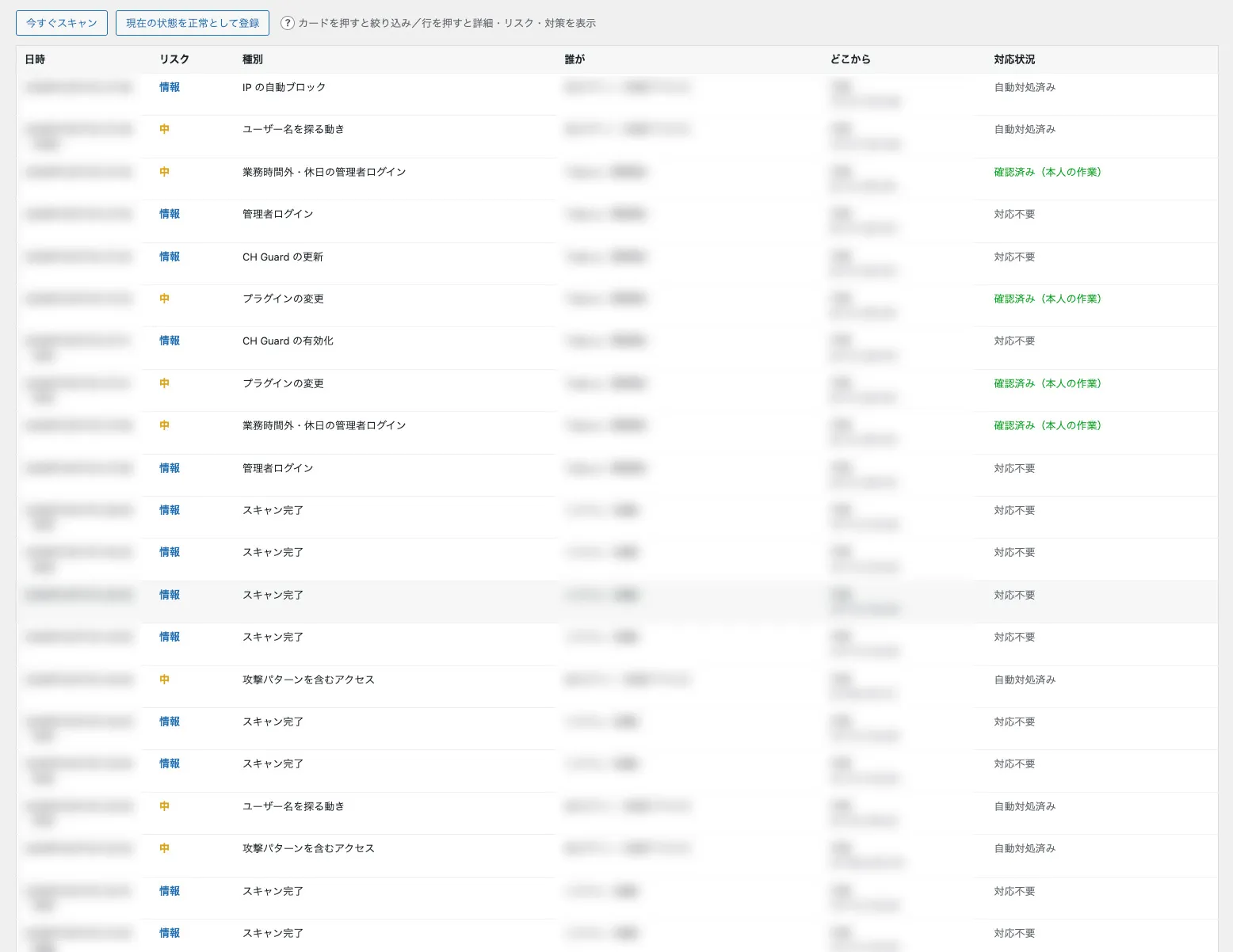Viewport: 1233px width, 952px height.
Task: Click 情報 risk label in CH Guard の更新 row
Action: click(x=170, y=257)
